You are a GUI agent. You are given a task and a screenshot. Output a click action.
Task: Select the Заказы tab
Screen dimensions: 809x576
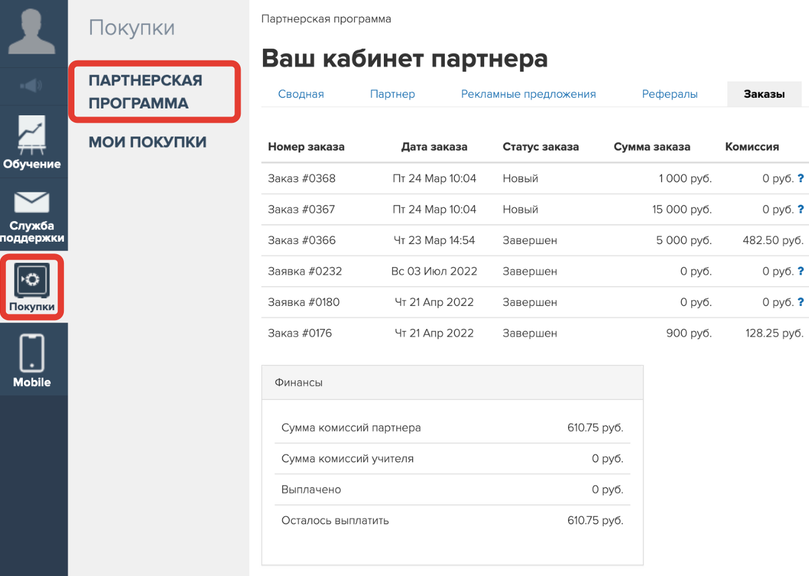764,94
